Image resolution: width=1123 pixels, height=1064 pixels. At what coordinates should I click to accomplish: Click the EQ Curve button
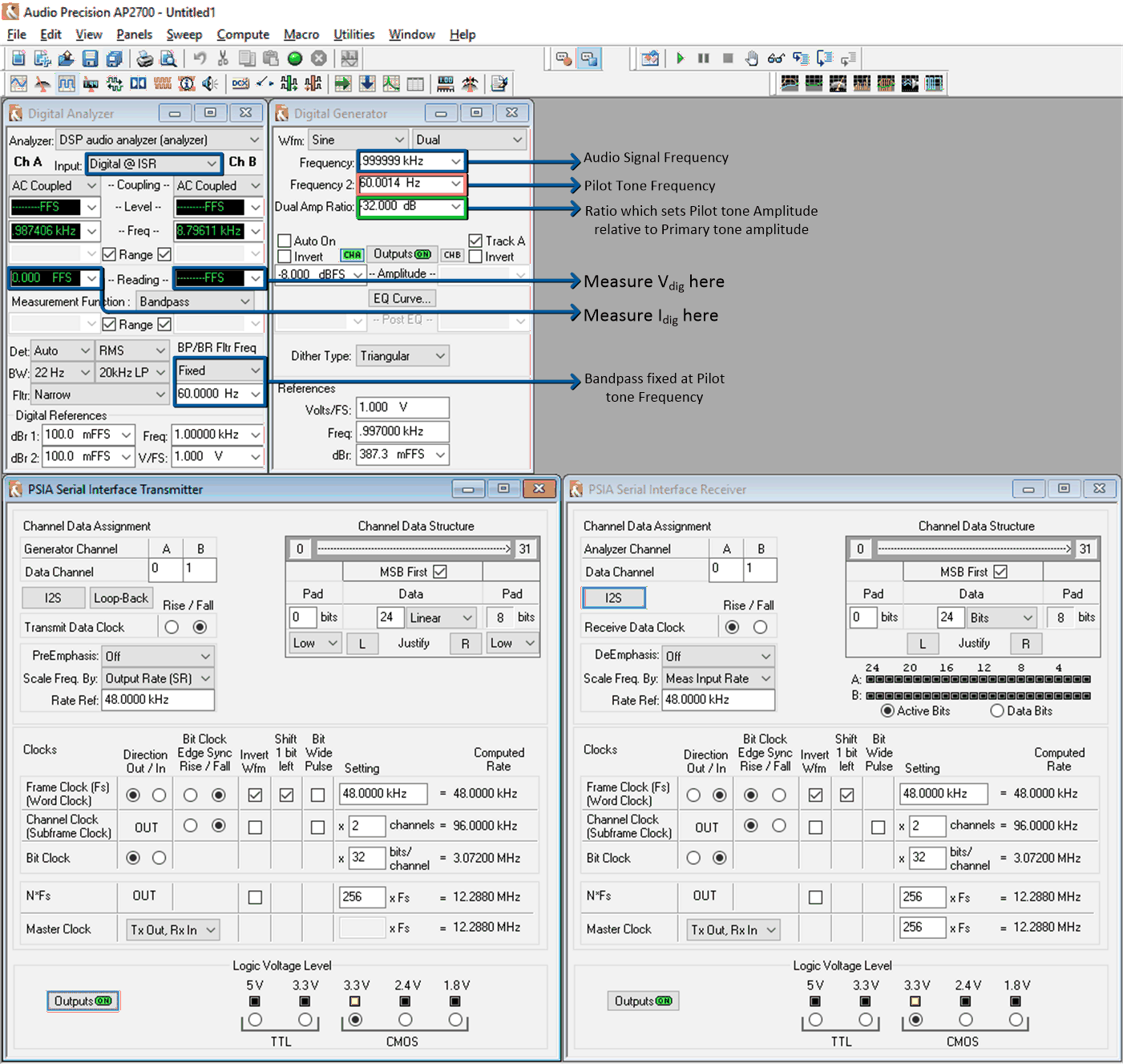pos(402,298)
